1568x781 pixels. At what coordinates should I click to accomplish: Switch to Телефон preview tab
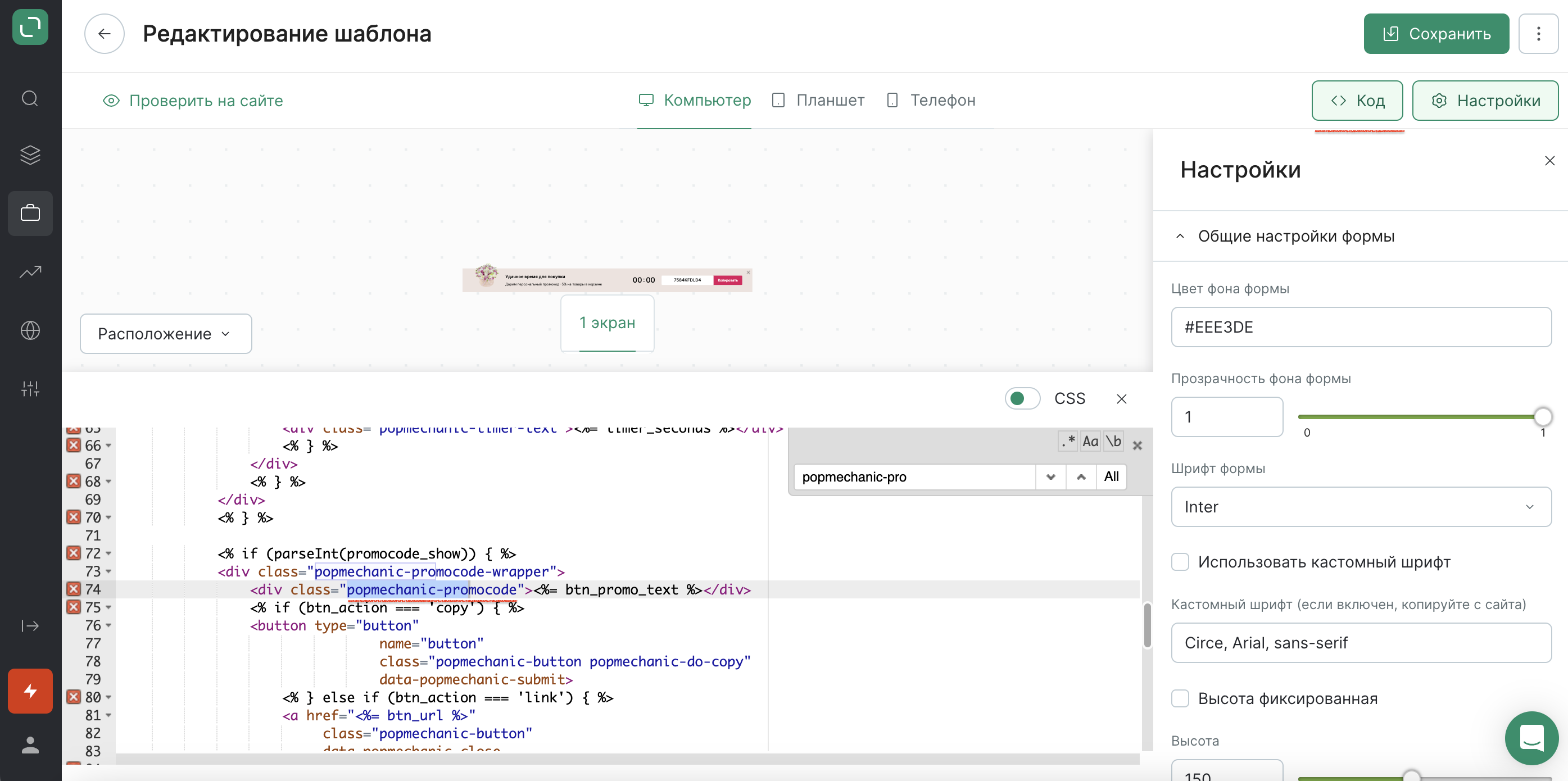point(930,101)
